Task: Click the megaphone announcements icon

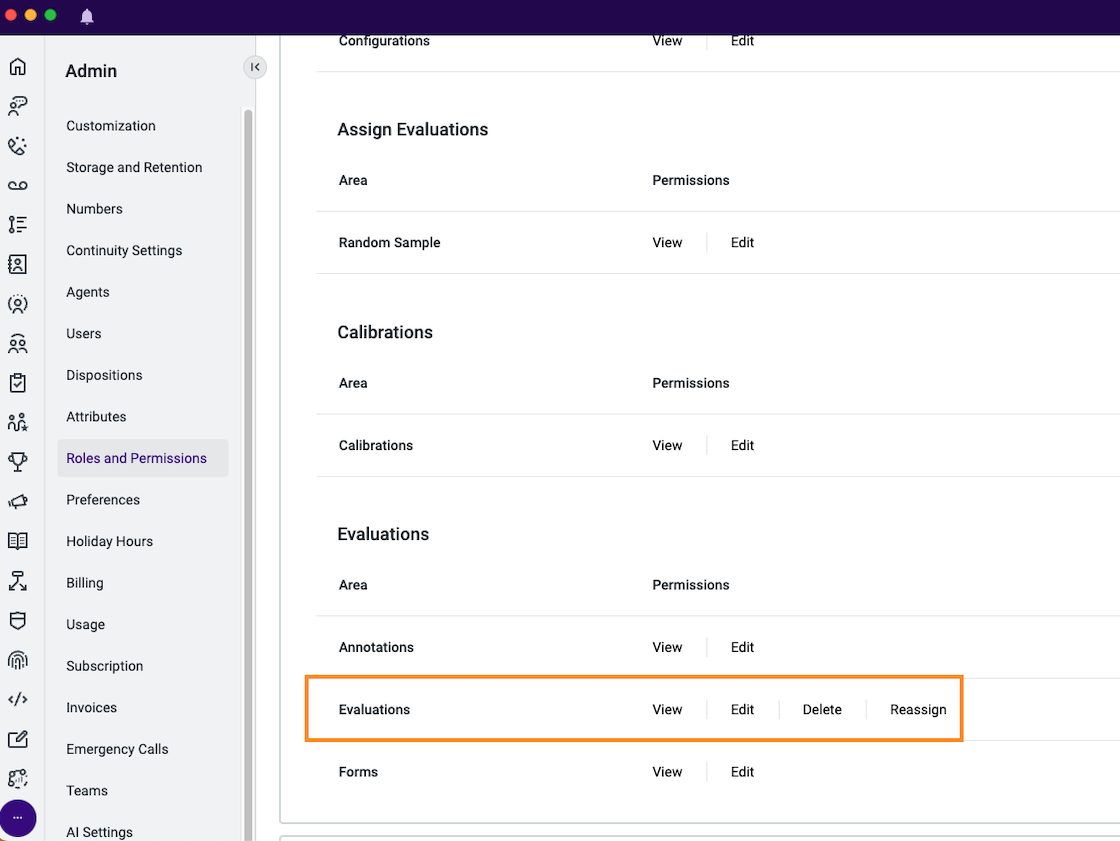Action: pyautogui.click(x=18, y=502)
